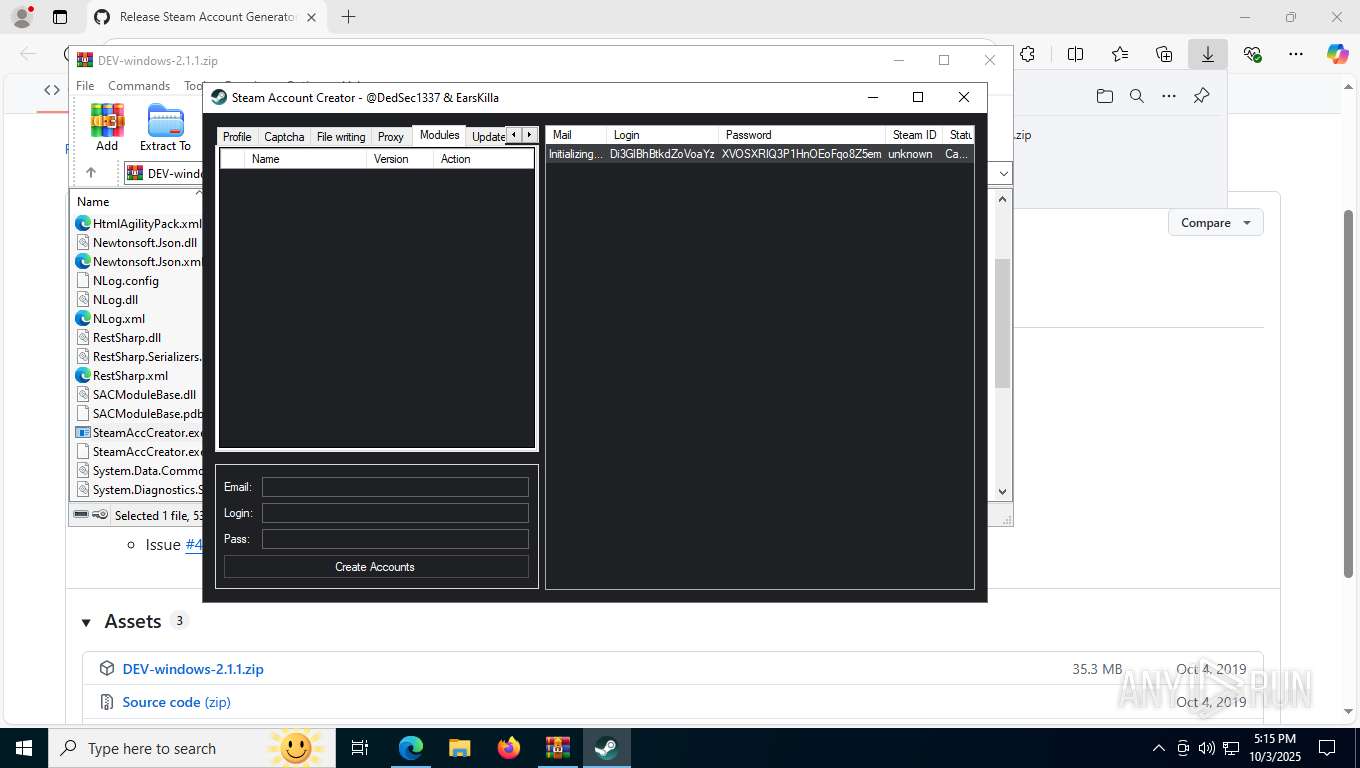Viewport: 1360px width, 768px height.
Task: Click the WinRAR Extract To icon
Action: pos(165,127)
